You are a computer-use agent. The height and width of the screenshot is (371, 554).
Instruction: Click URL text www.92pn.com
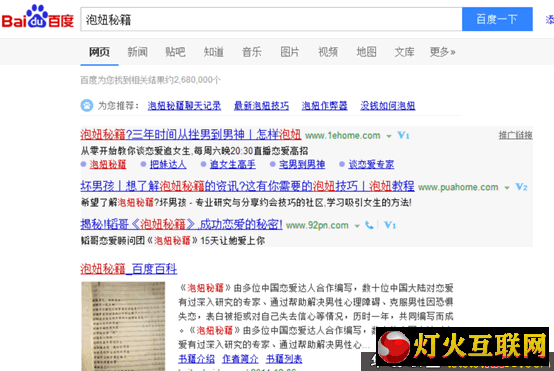[317, 225]
